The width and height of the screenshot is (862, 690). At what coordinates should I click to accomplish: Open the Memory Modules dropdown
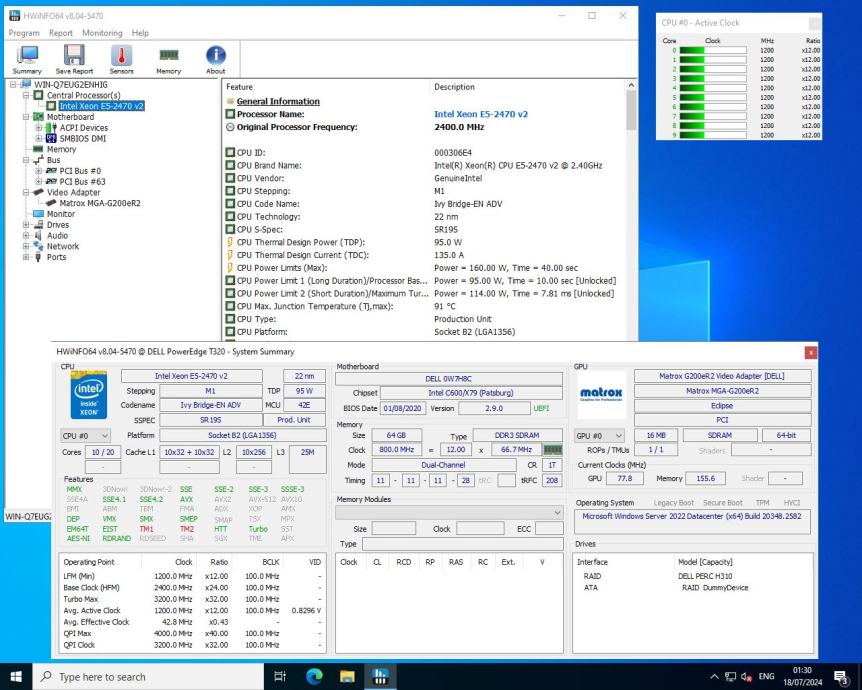click(x=449, y=512)
